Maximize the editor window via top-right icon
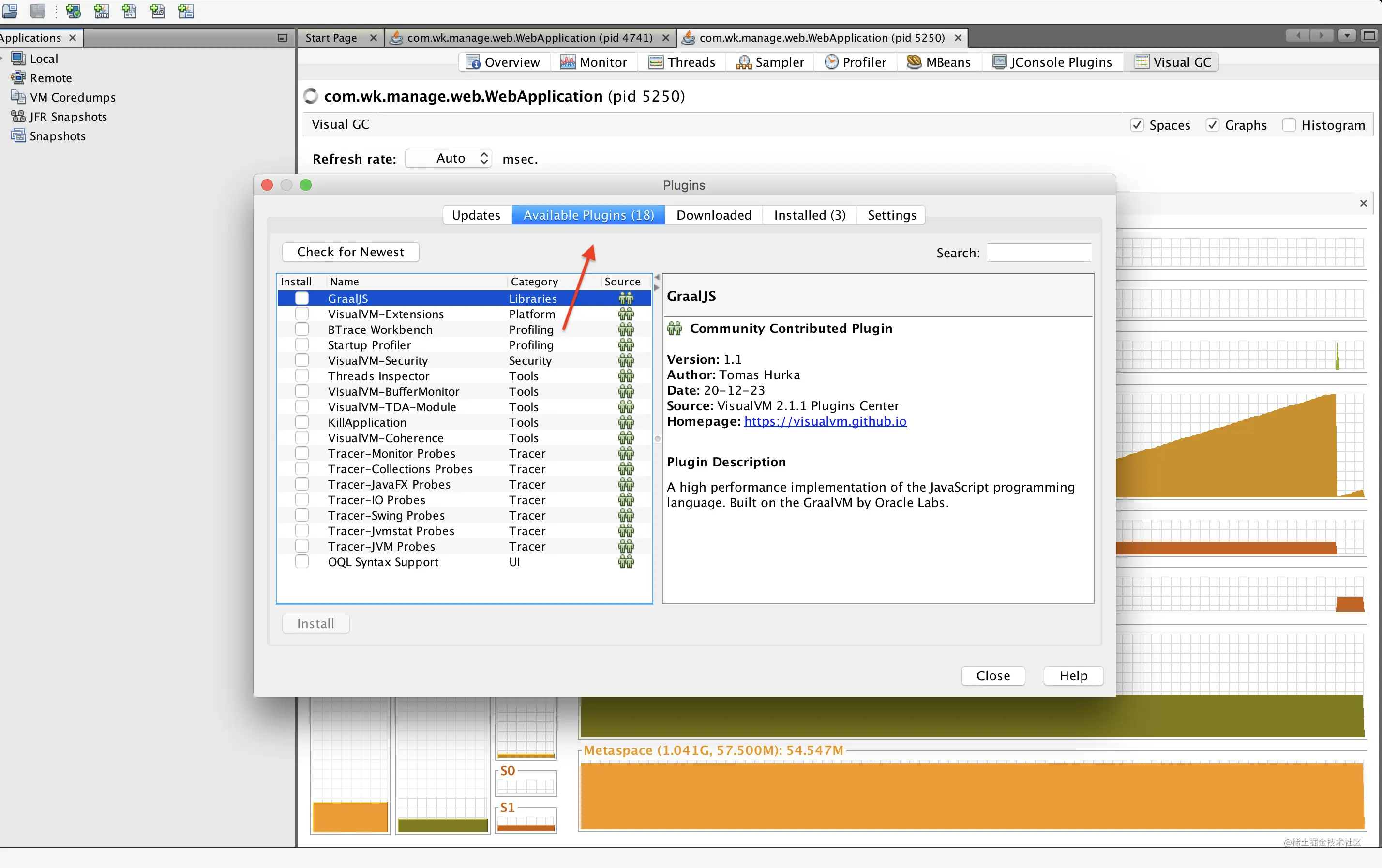1382x868 pixels. click(x=1369, y=36)
